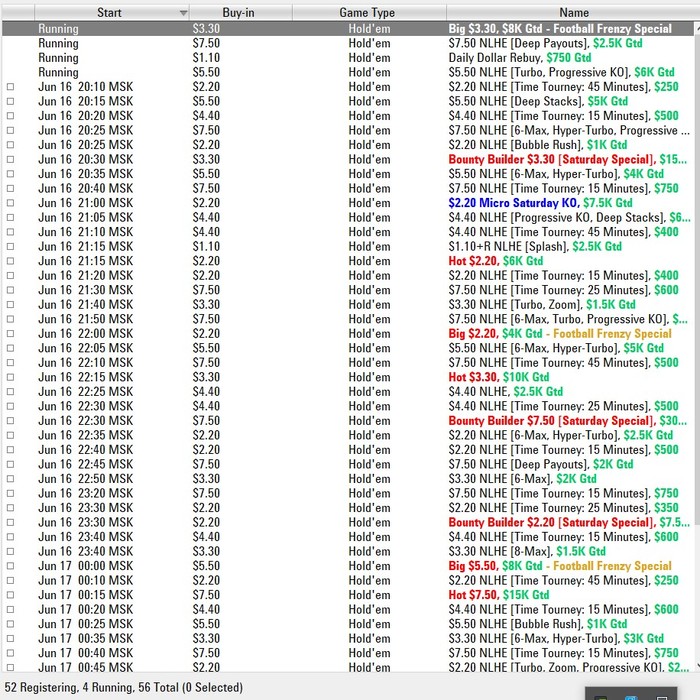Click the $4.40 Time Tourney 15 Minutes $500 row
Viewport: 700px width, 700px height.
(x=348, y=116)
